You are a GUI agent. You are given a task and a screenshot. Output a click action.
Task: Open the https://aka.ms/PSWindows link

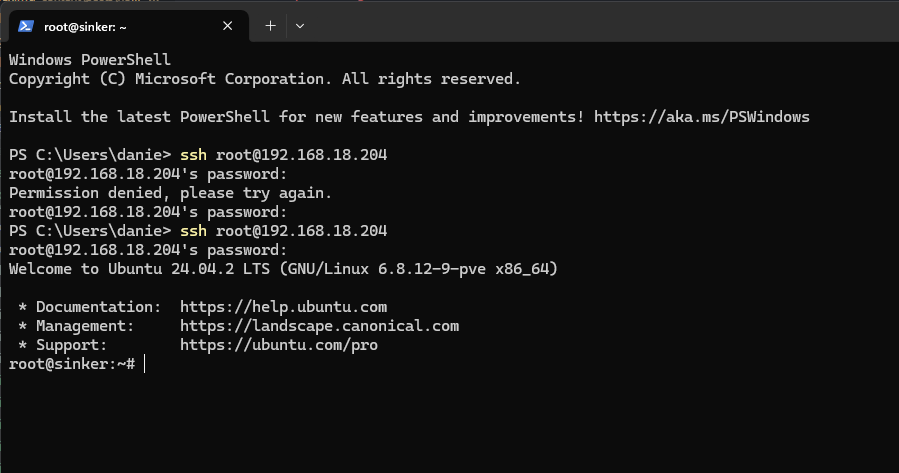coord(702,117)
